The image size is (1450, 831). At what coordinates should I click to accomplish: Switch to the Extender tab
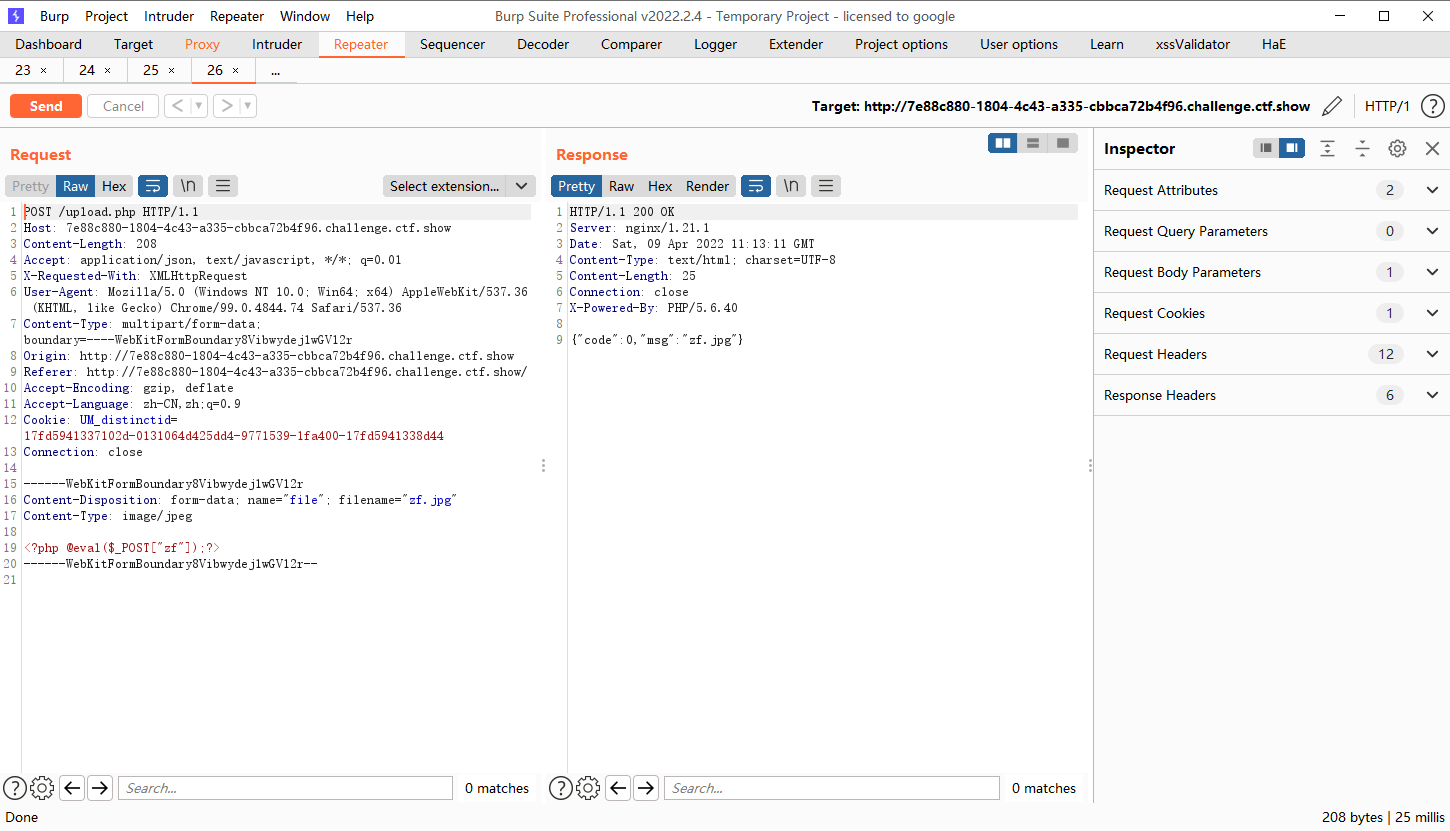pos(796,44)
